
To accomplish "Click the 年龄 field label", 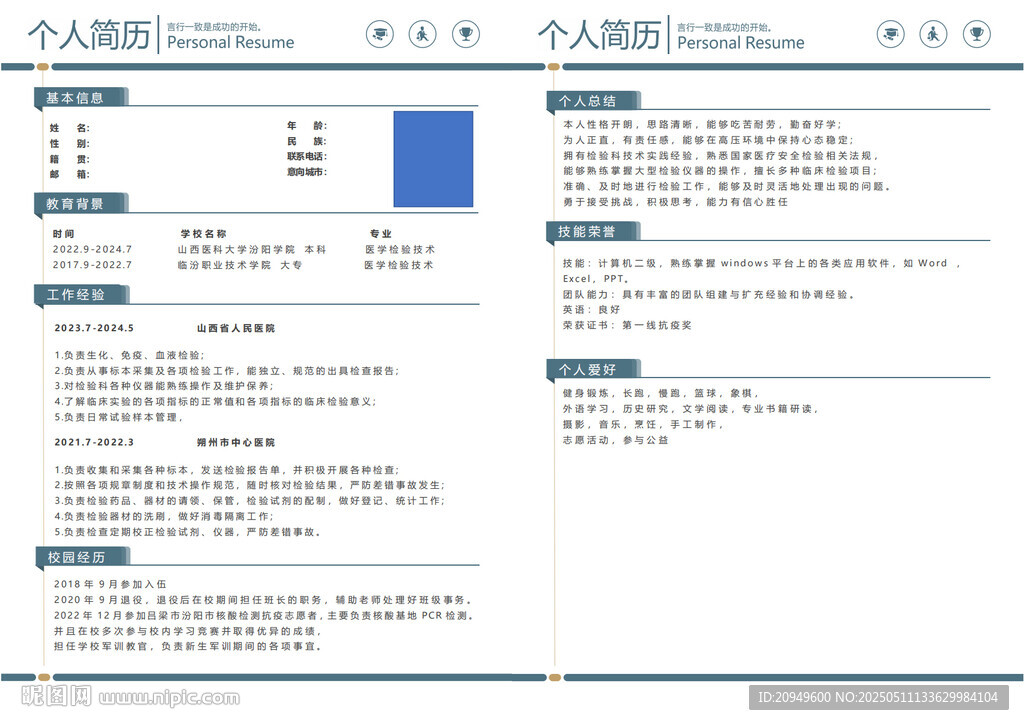I will point(307,125).
